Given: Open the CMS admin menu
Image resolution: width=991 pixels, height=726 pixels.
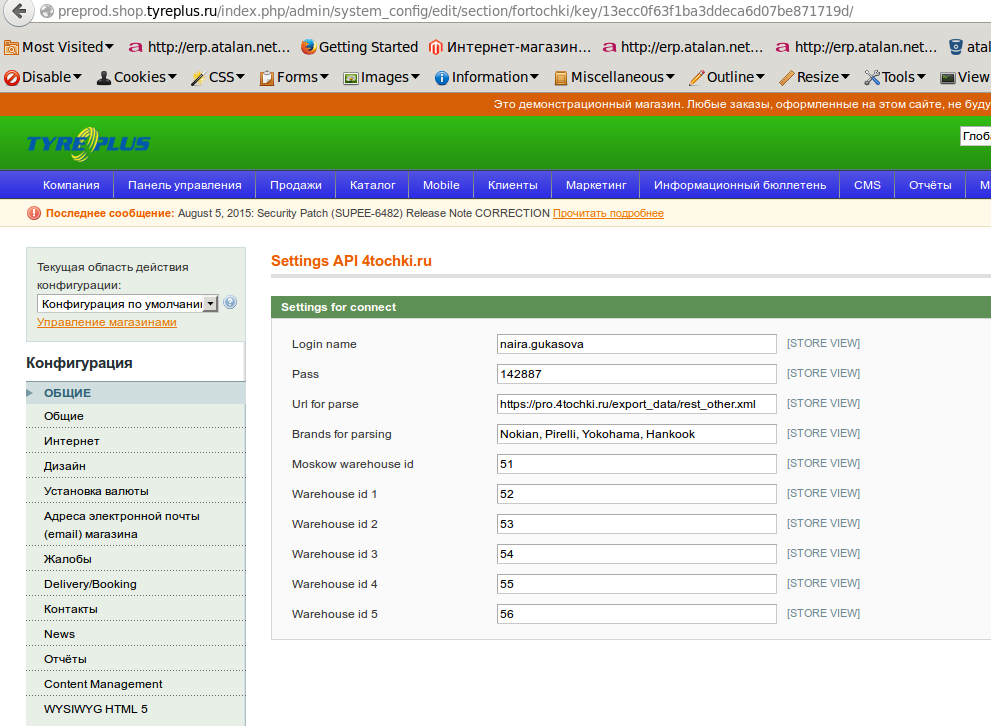Looking at the screenshot, I should coord(867,185).
